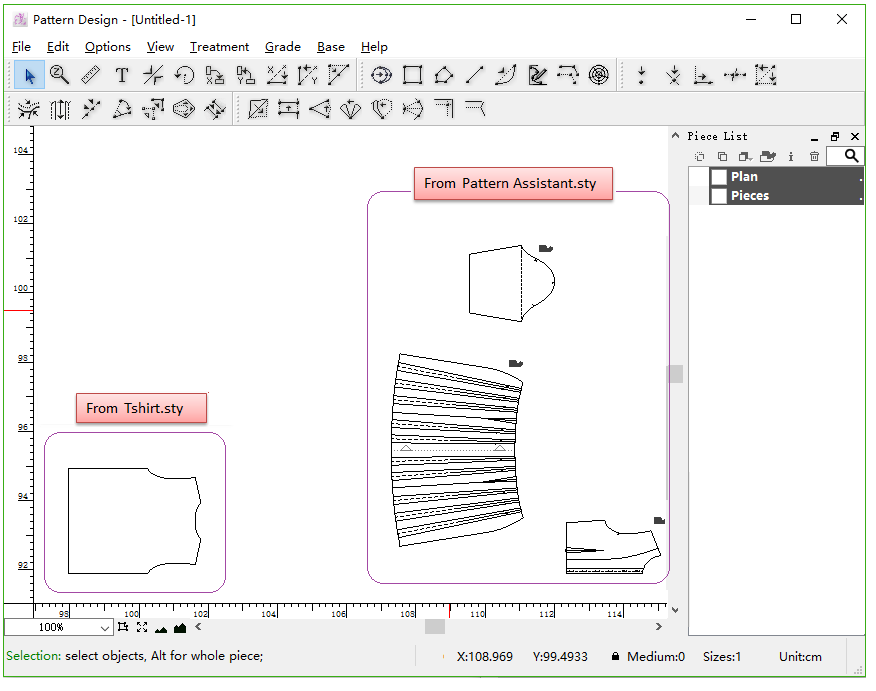Open the Grade menu
The width and height of the screenshot is (876, 691).
click(283, 47)
